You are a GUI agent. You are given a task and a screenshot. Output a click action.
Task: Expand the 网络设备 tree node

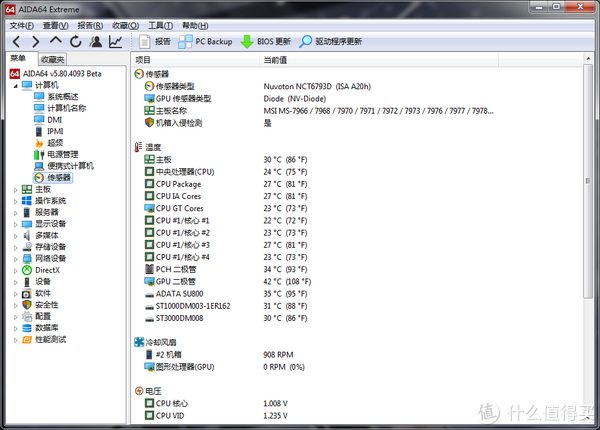click(16, 259)
